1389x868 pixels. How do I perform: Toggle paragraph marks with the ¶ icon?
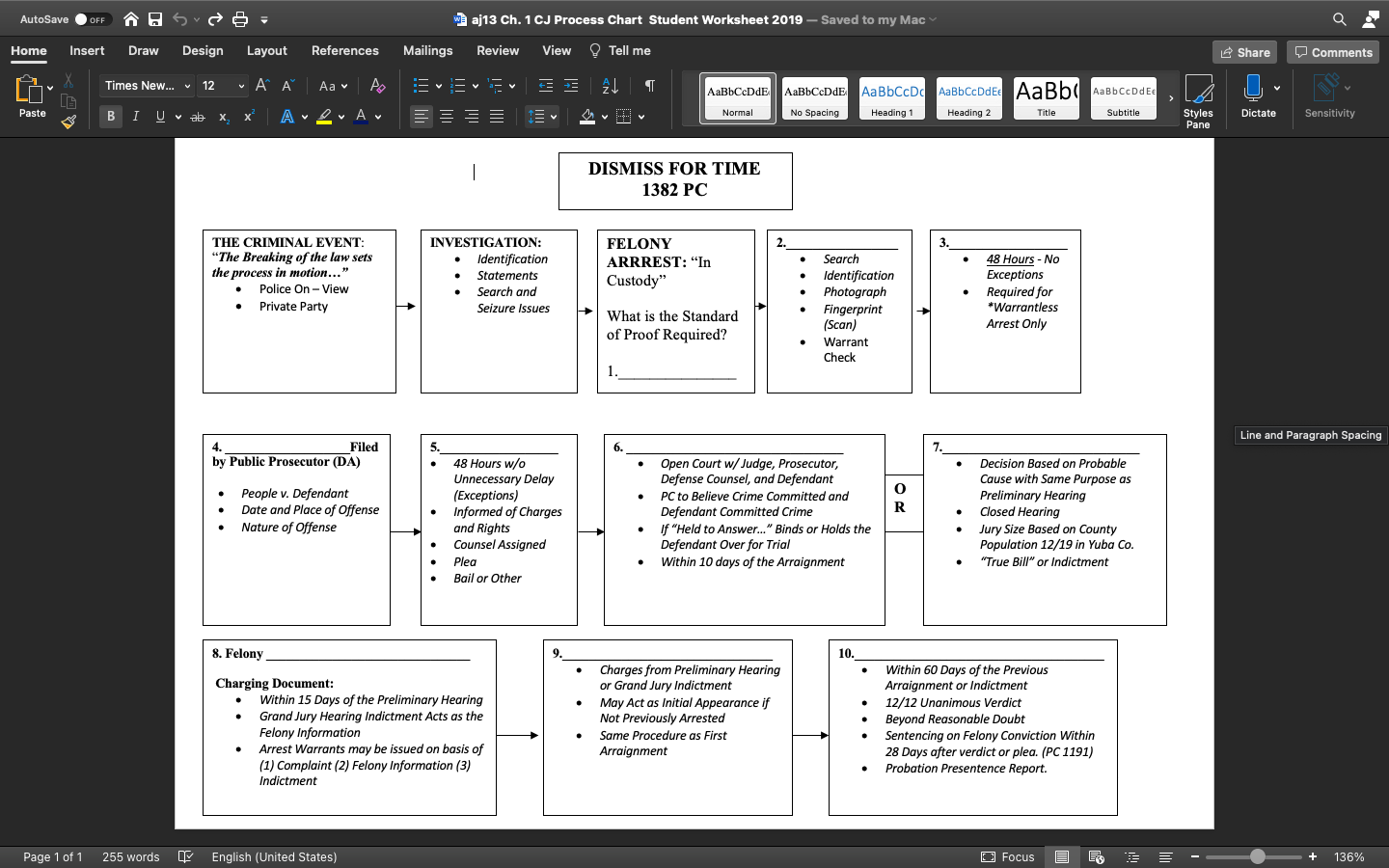(x=651, y=86)
